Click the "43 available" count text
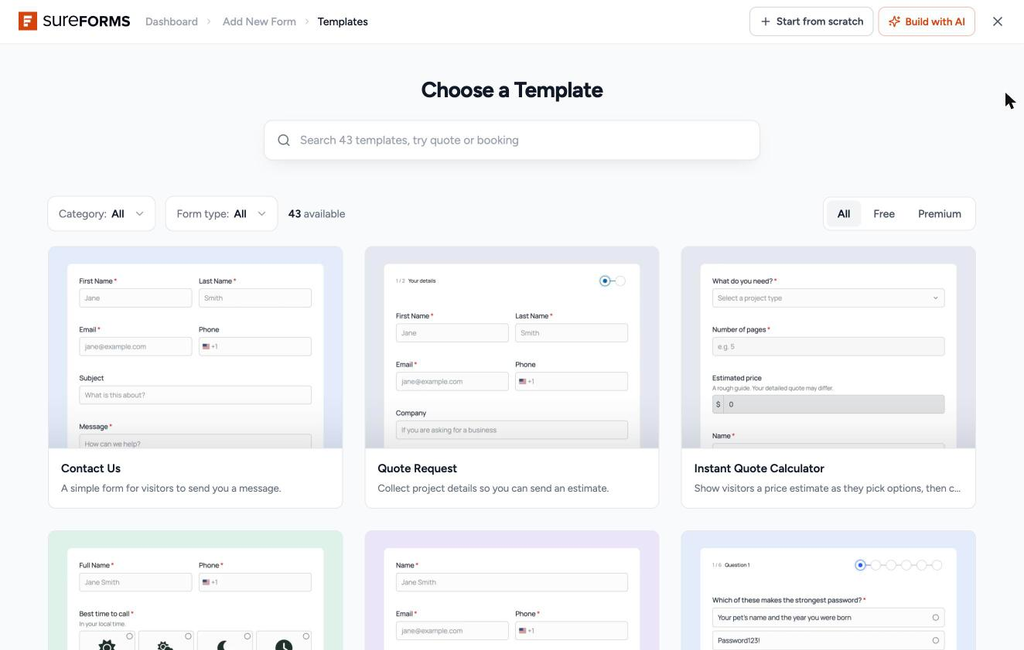Viewport: 1024px width, 650px height. pos(317,214)
